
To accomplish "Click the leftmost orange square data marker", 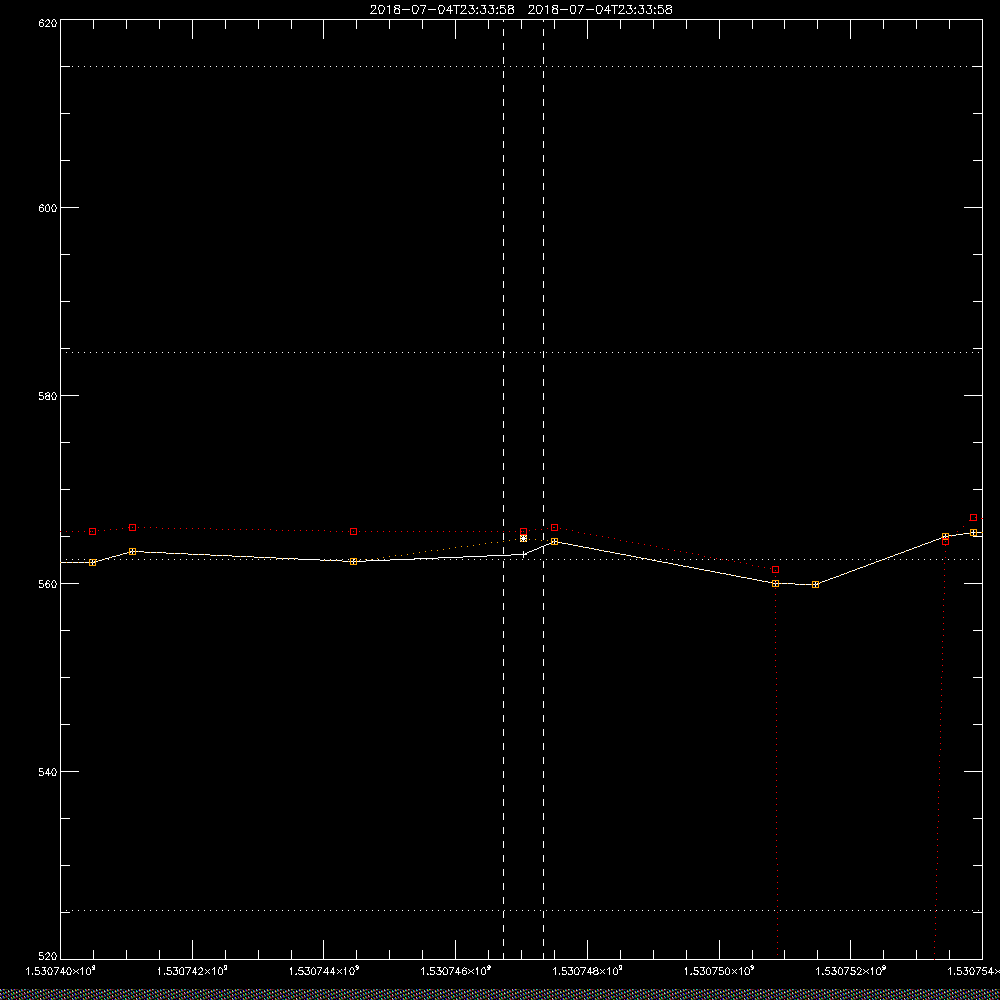I will click(92, 562).
